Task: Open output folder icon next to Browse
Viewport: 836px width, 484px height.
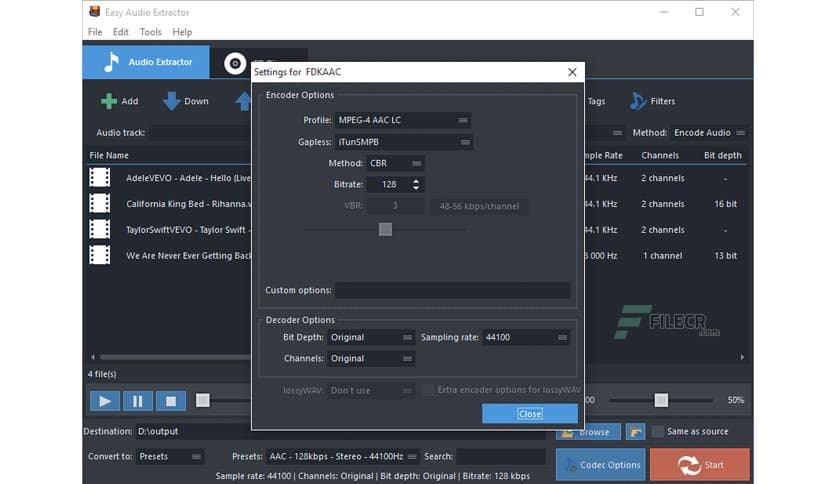Action: 636,432
